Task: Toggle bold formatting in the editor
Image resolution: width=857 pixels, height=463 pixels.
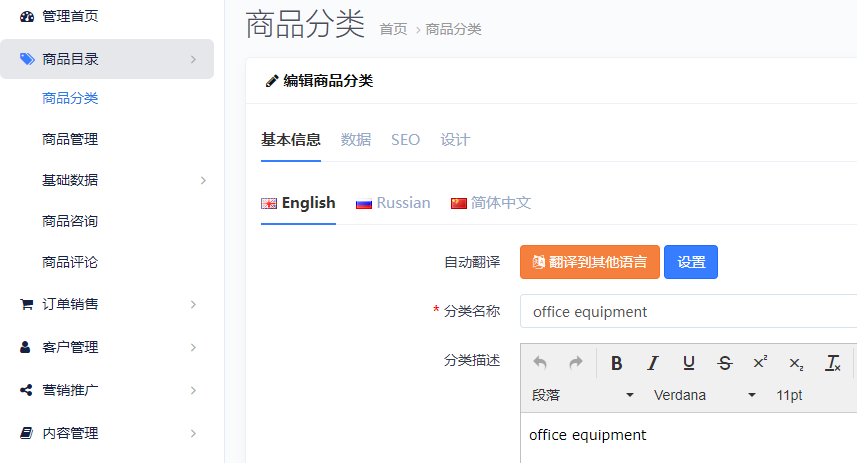Action: click(x=617, y=362)
